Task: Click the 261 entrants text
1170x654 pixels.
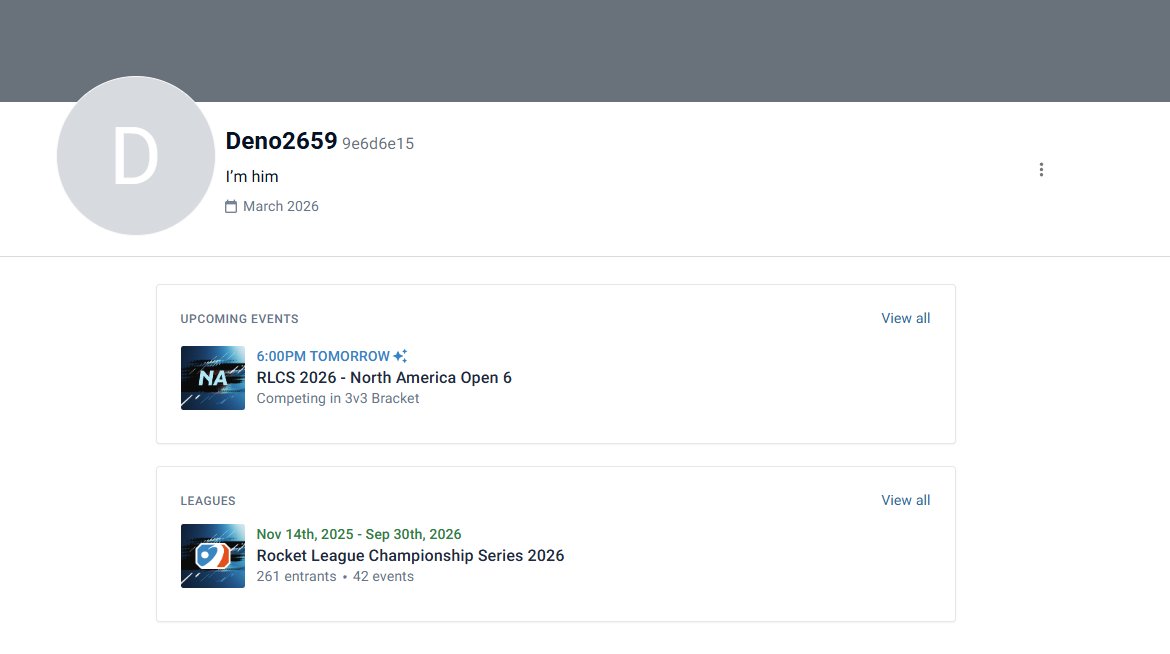Action: point(296,576)
